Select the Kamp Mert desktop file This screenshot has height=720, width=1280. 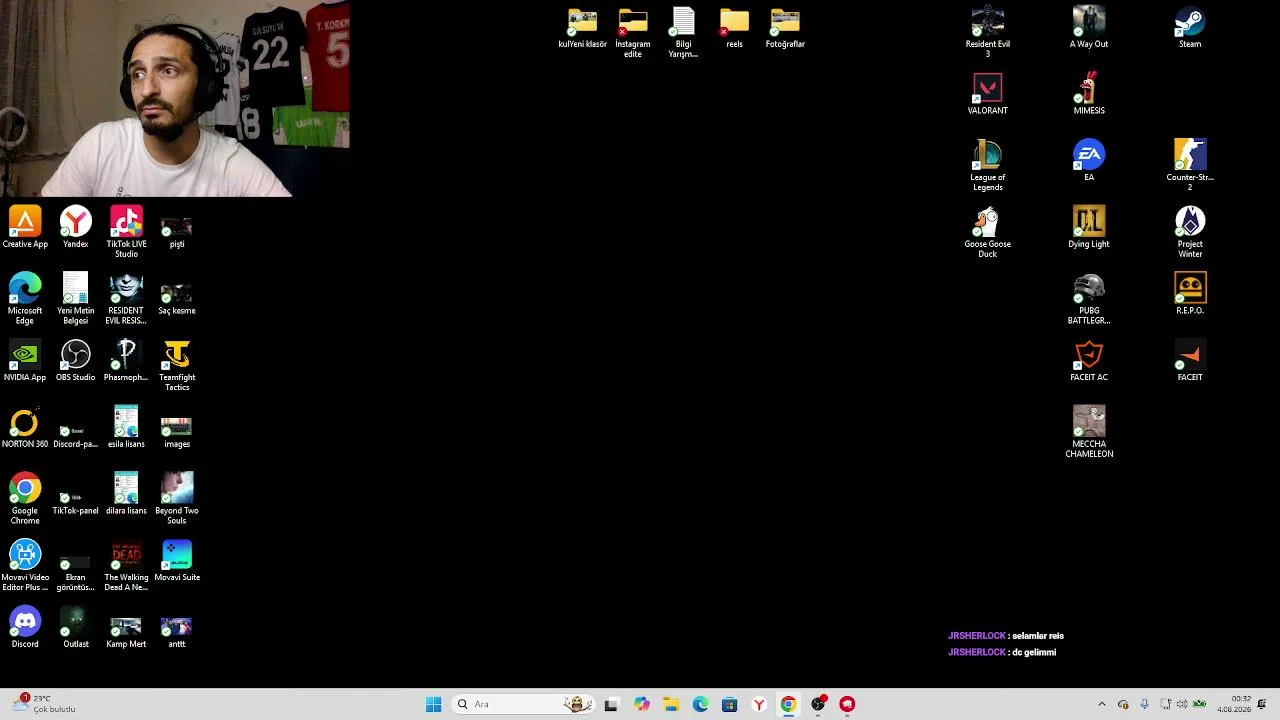(x=126, y=632)
